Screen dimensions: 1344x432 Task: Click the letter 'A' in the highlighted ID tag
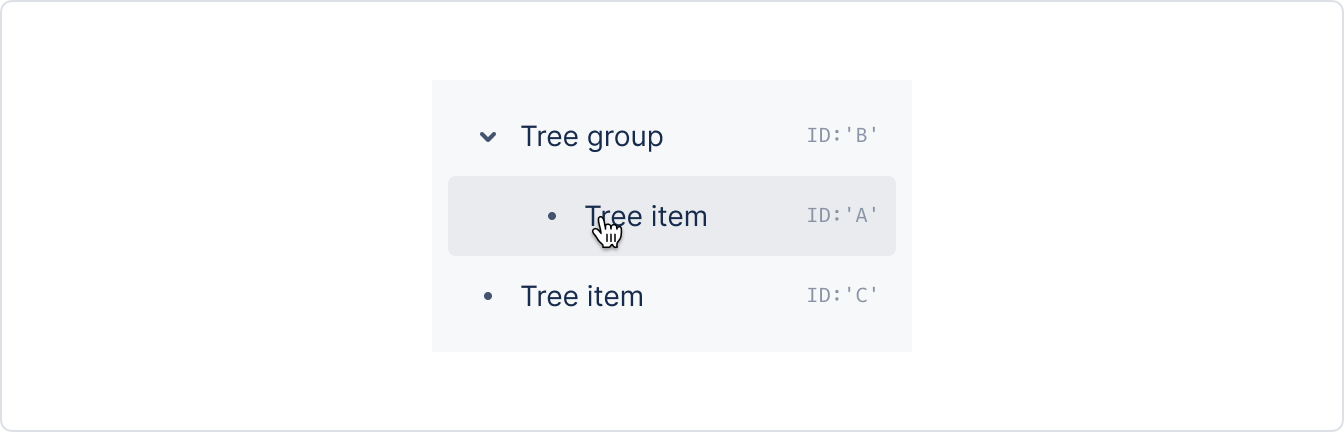[x=860, y=215]
